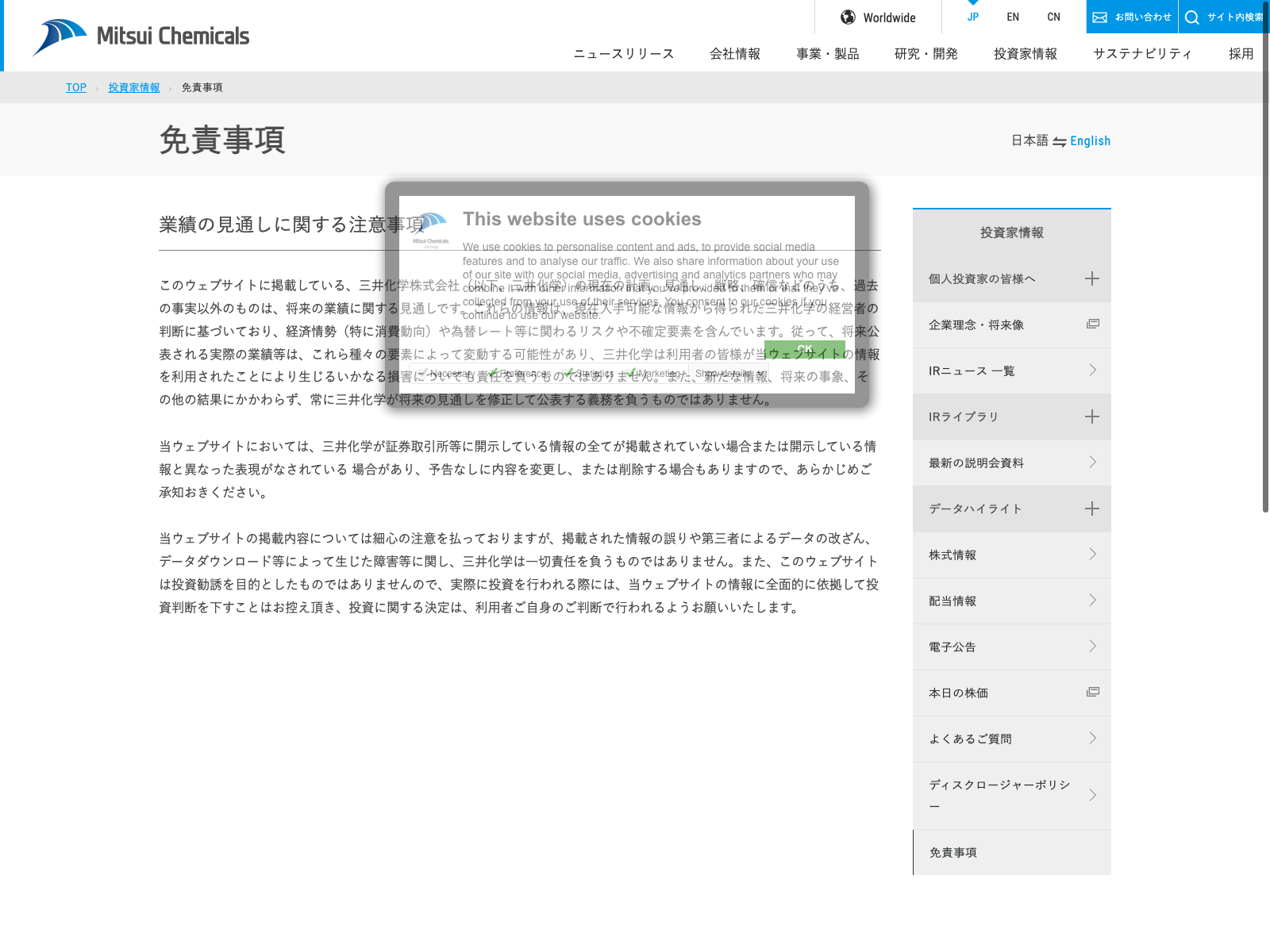1270x952 pixels.
Task: Open the 投資家情報 main menu item
Action: tap(1025, 54)
